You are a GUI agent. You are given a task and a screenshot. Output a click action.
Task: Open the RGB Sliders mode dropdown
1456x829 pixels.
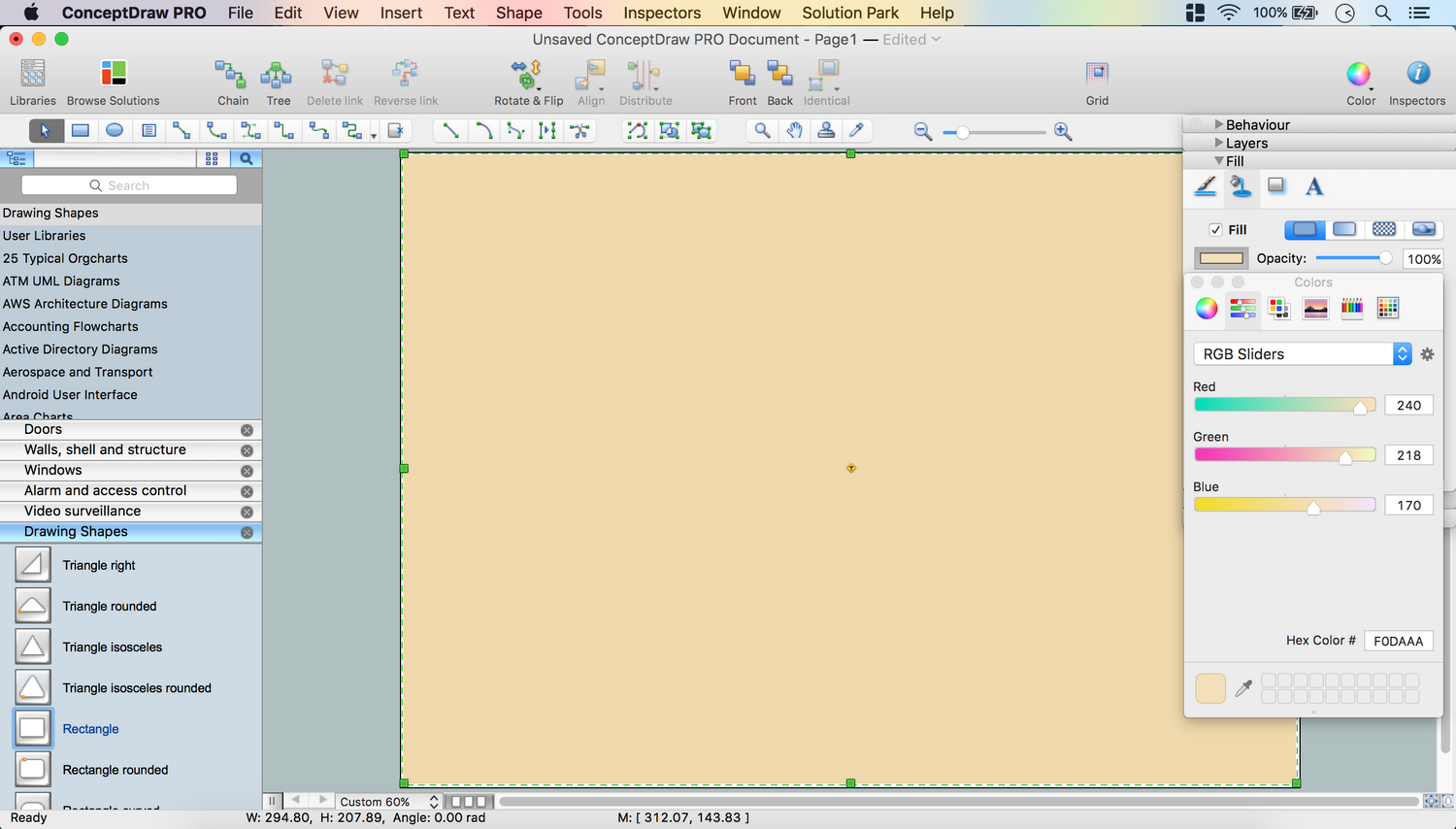[x=1302, y=354]
